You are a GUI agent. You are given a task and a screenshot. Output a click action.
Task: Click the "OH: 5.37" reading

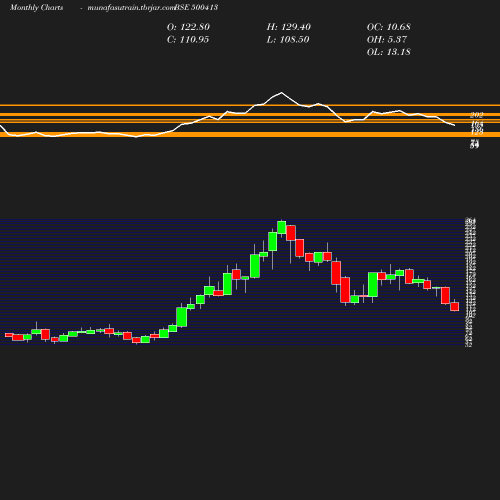click(x=387, y=40)
